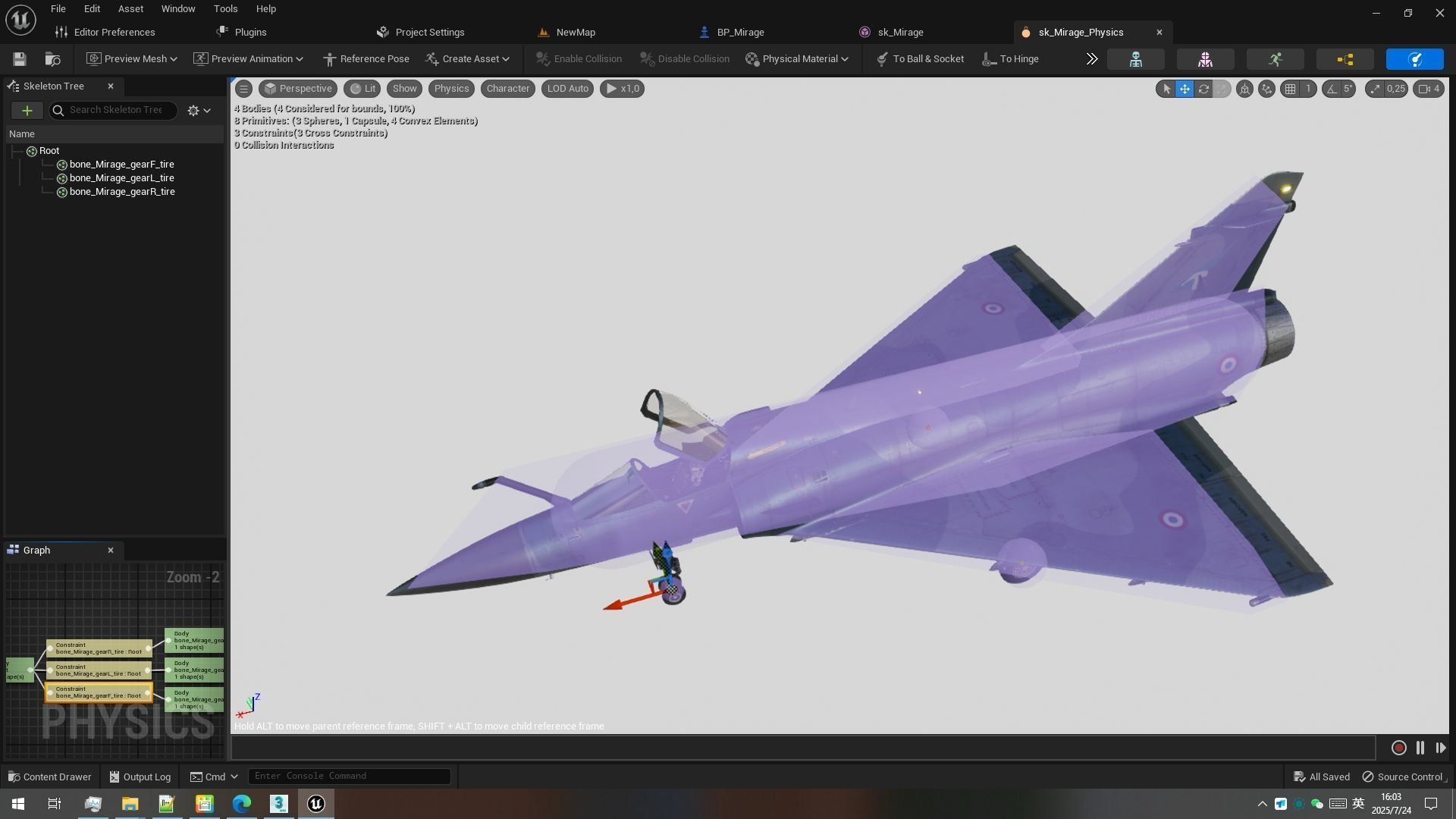Open camera speed 4 setting

(x=1429, y=89)
